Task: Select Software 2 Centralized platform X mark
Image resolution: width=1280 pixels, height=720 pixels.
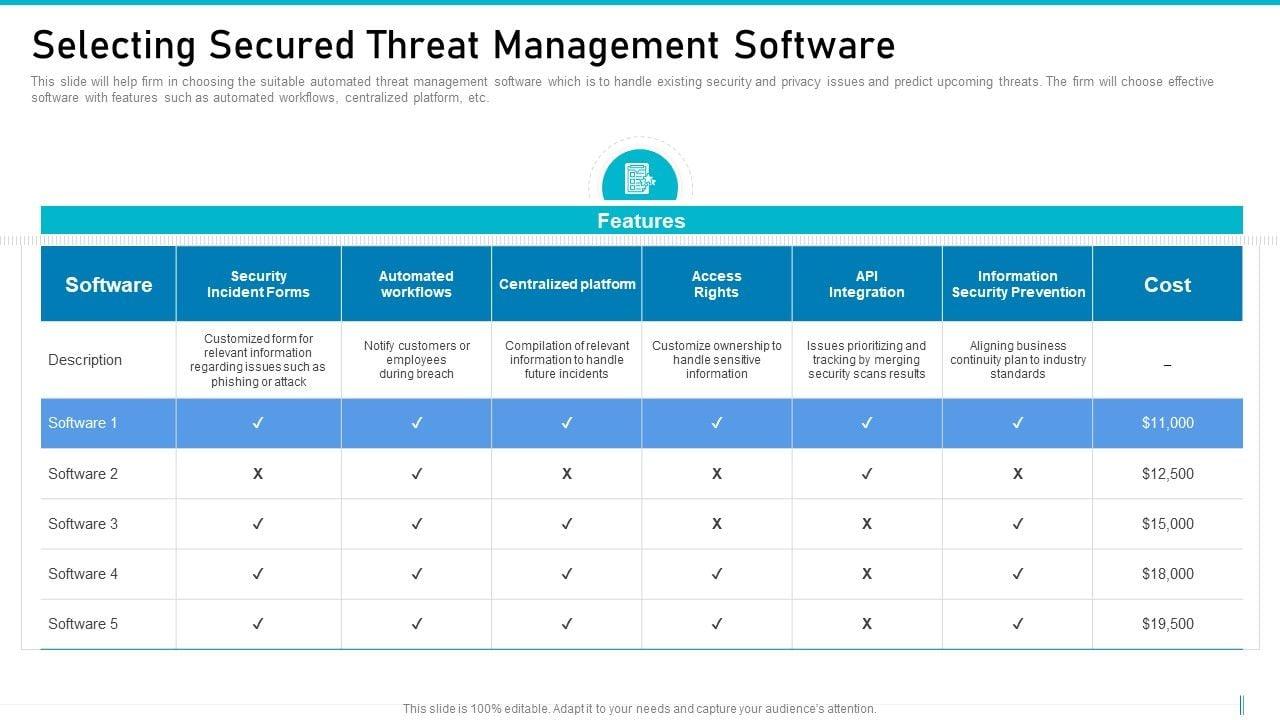Action: (x=567, y=474)
